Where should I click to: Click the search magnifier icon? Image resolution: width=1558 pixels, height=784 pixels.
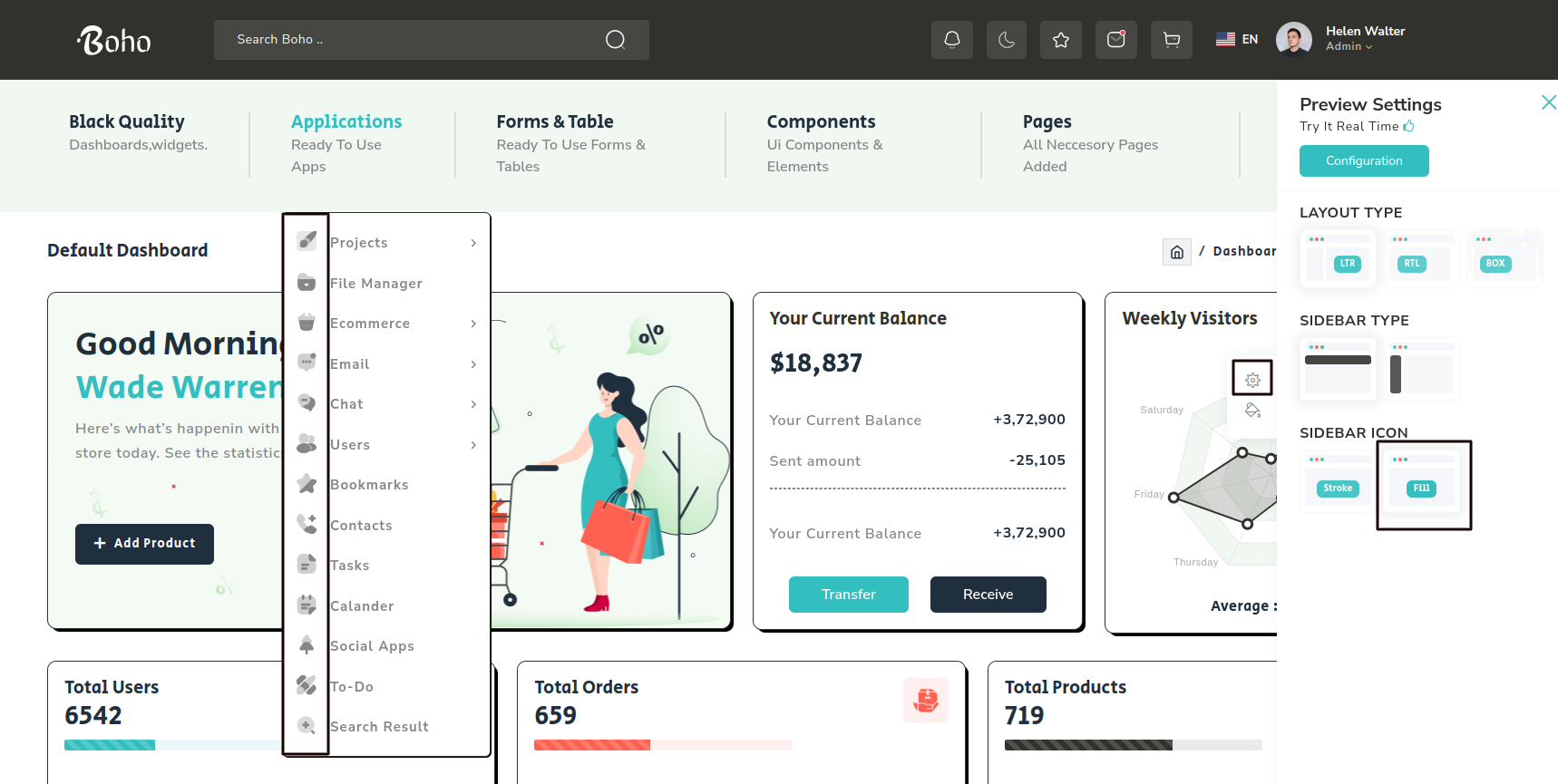tap(615, 40)
